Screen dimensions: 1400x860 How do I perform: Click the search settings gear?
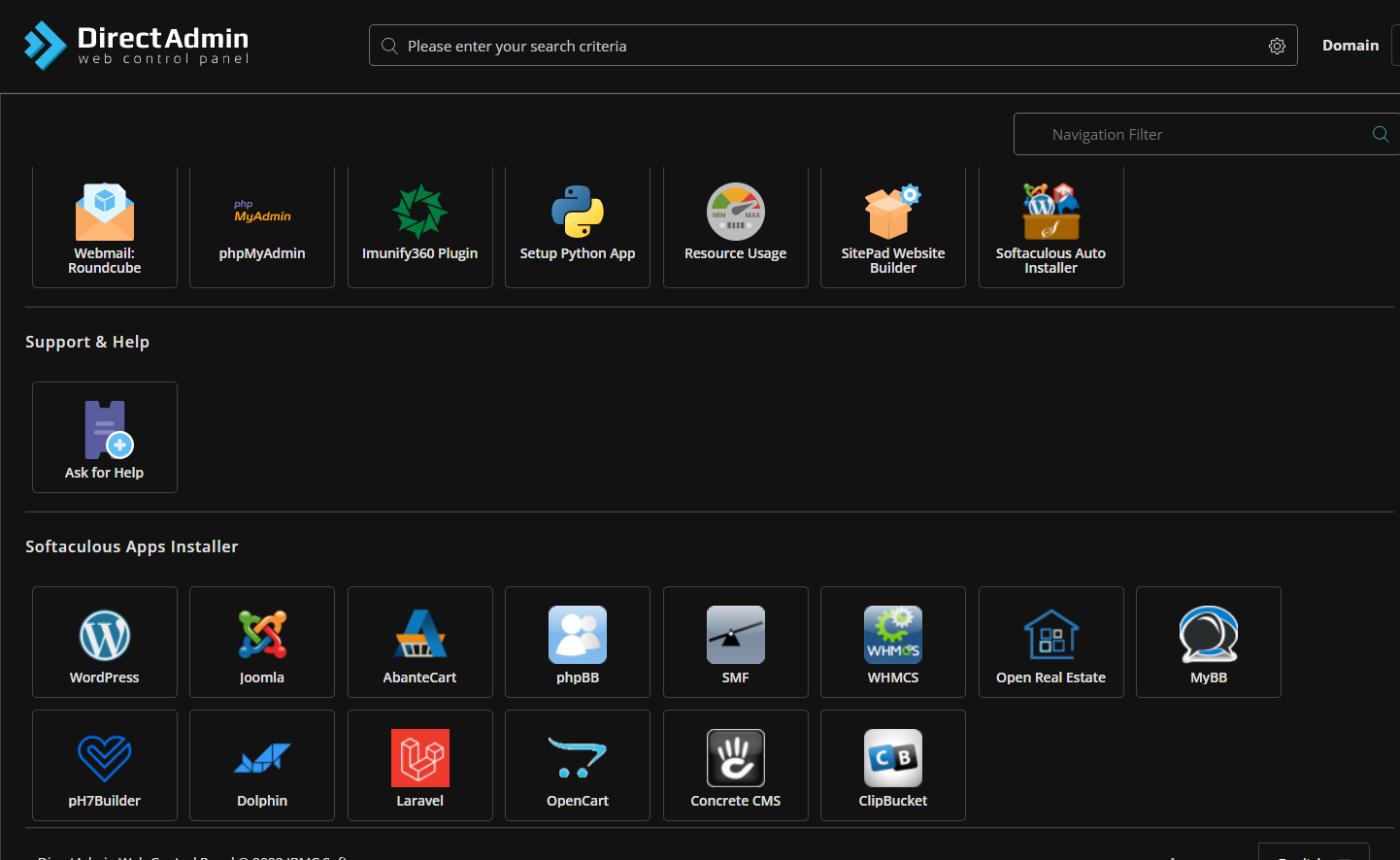pyautogui.click(x=1277, y=45)
